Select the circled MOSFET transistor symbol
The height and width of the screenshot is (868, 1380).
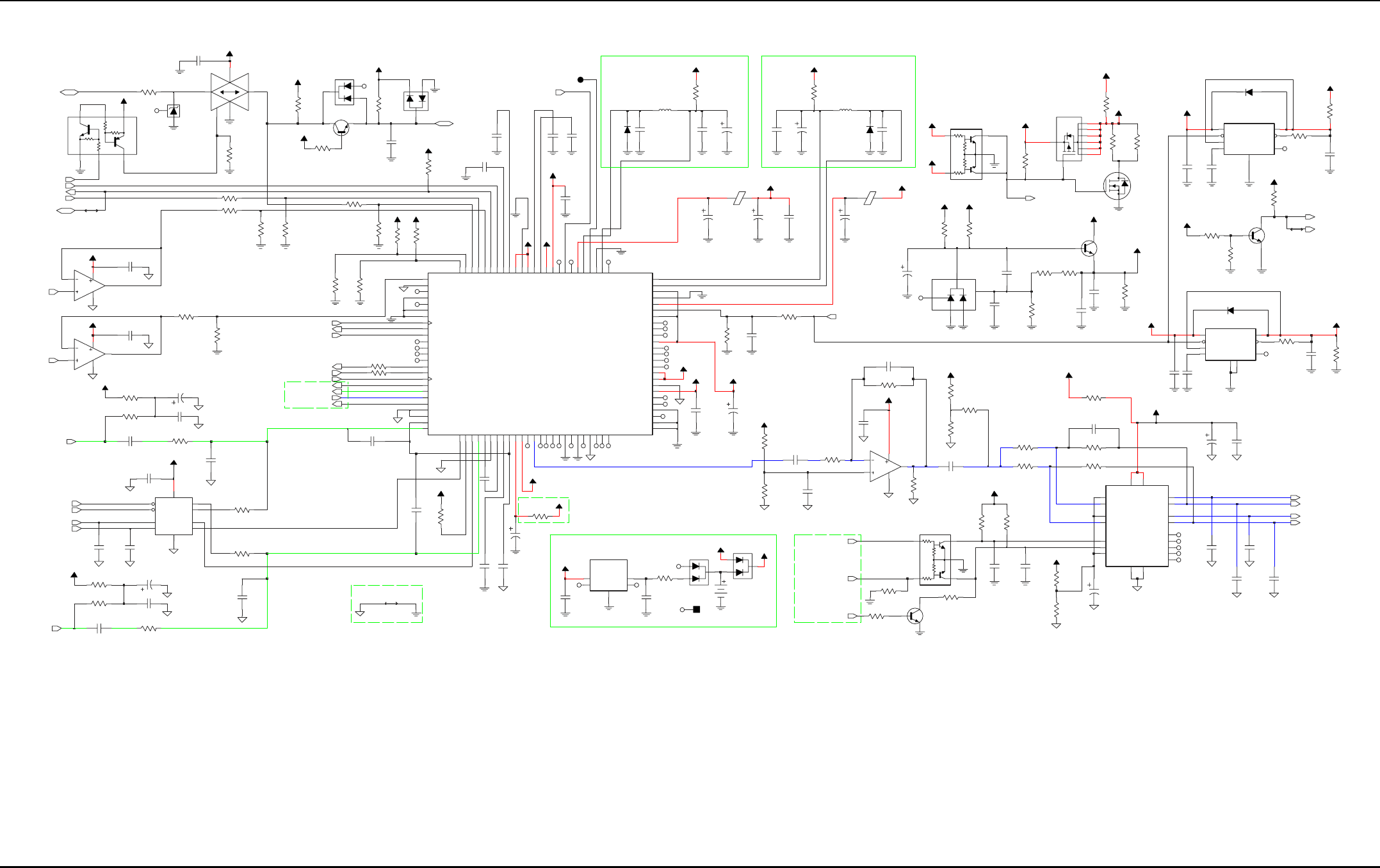coord(1117,186)
